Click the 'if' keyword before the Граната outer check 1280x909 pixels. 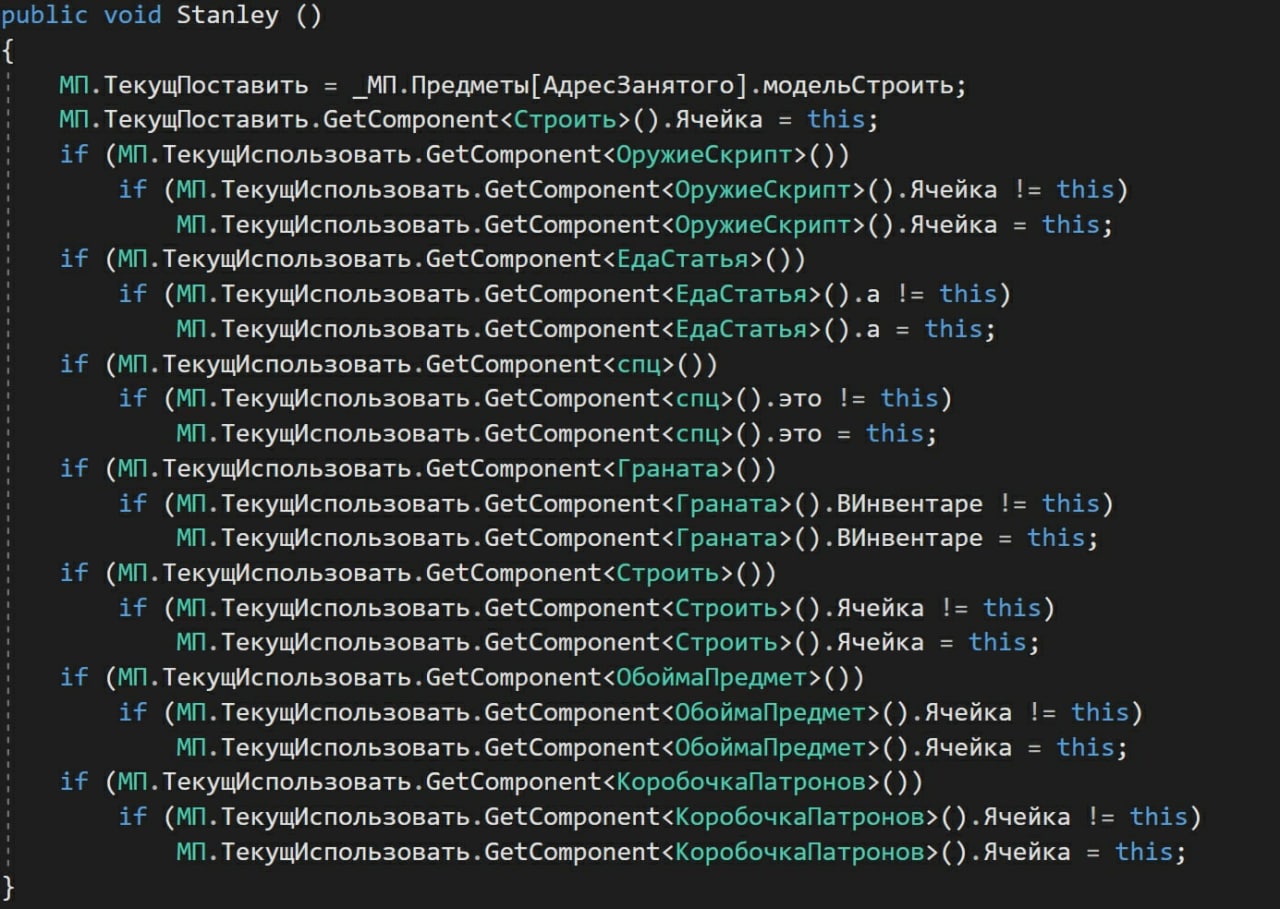click(74, 468)
